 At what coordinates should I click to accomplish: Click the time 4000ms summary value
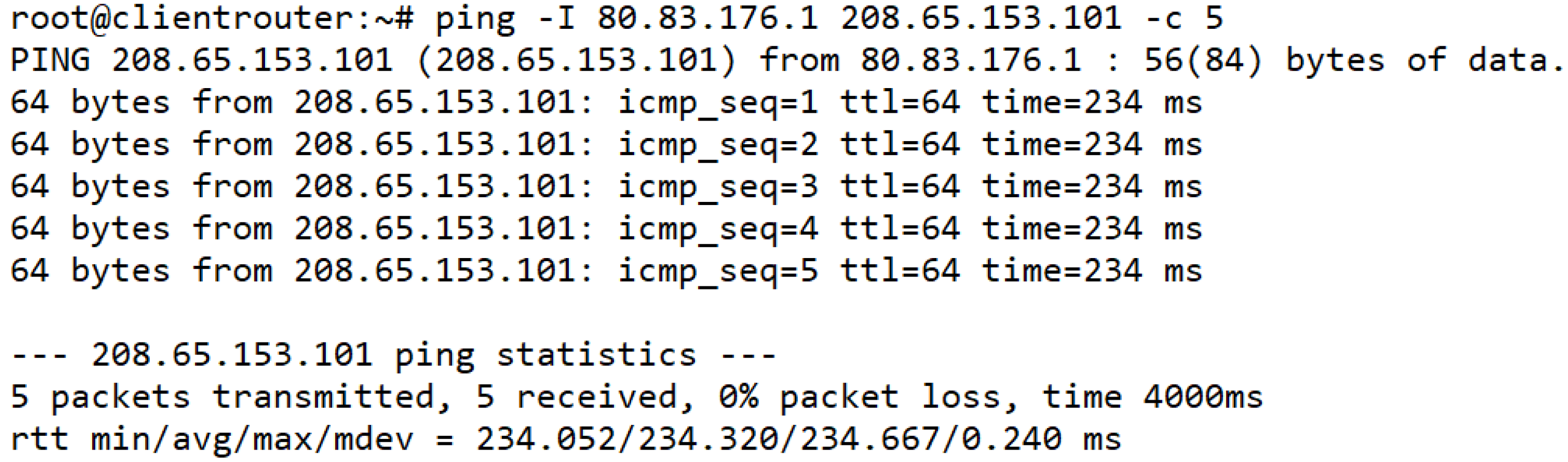1152,398
